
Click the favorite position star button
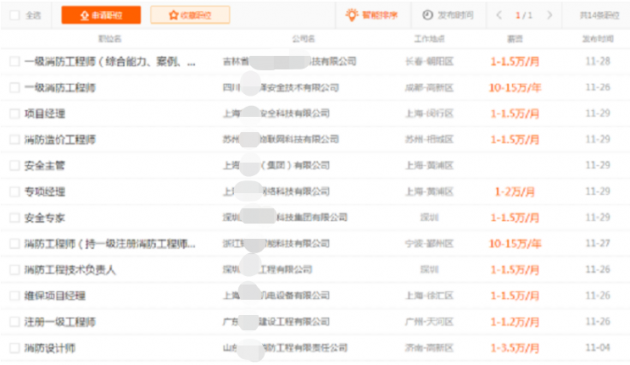point(190,15)
